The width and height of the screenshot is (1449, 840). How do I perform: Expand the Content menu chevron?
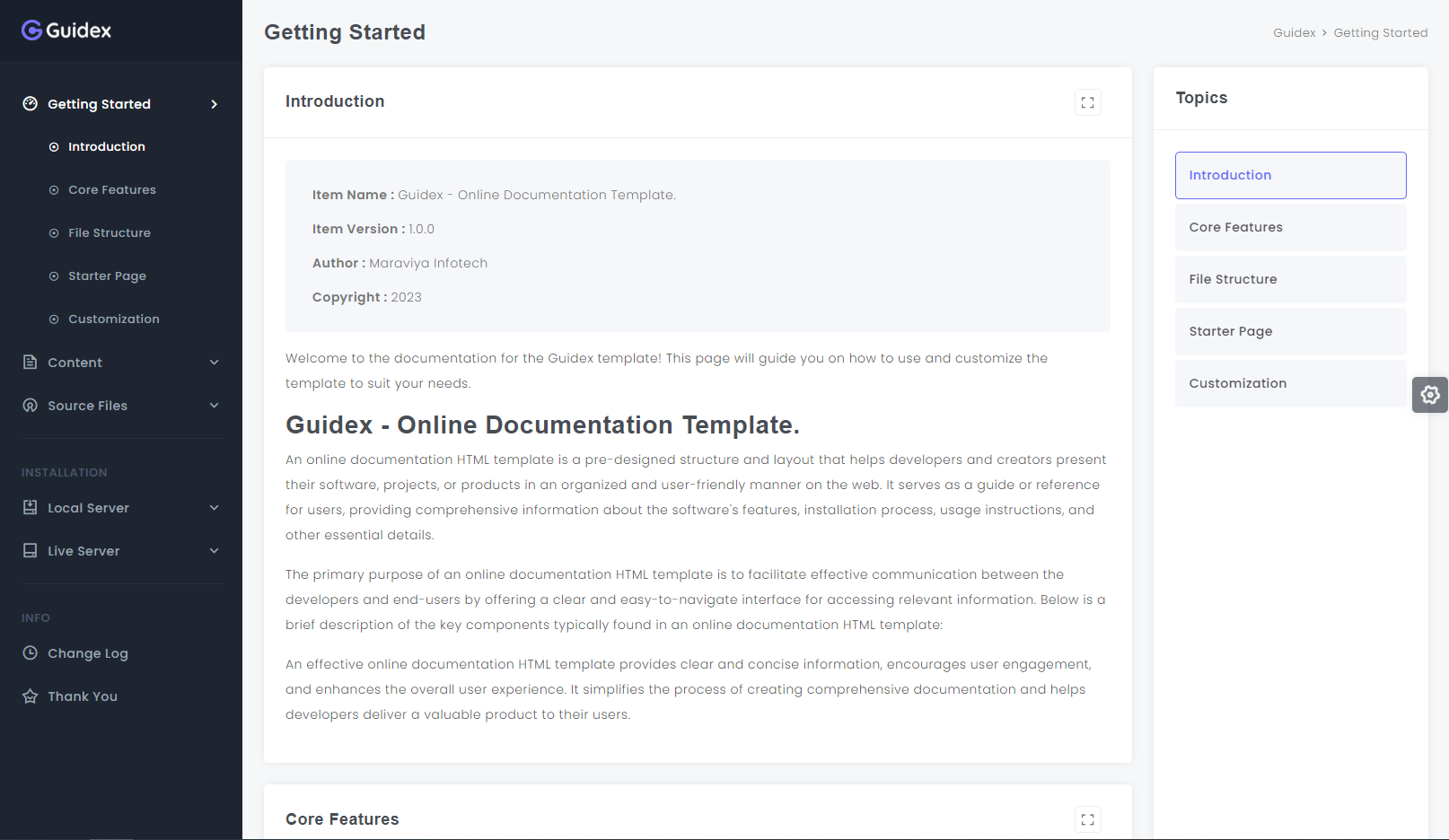(x=214, y=363)
